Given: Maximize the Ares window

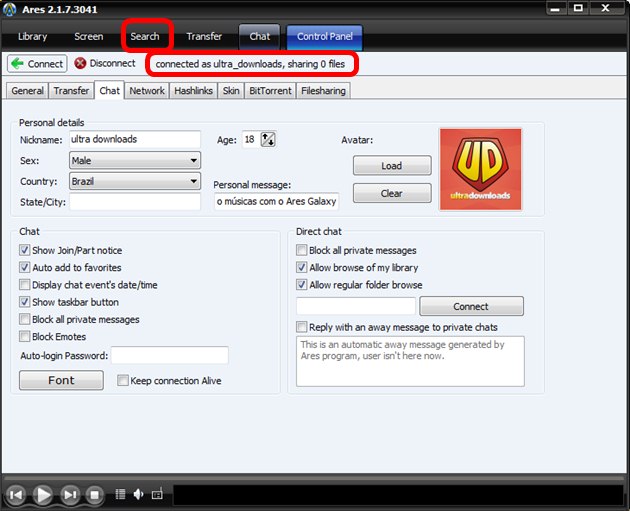Looking at the screenshot, I should pos(578,8).
